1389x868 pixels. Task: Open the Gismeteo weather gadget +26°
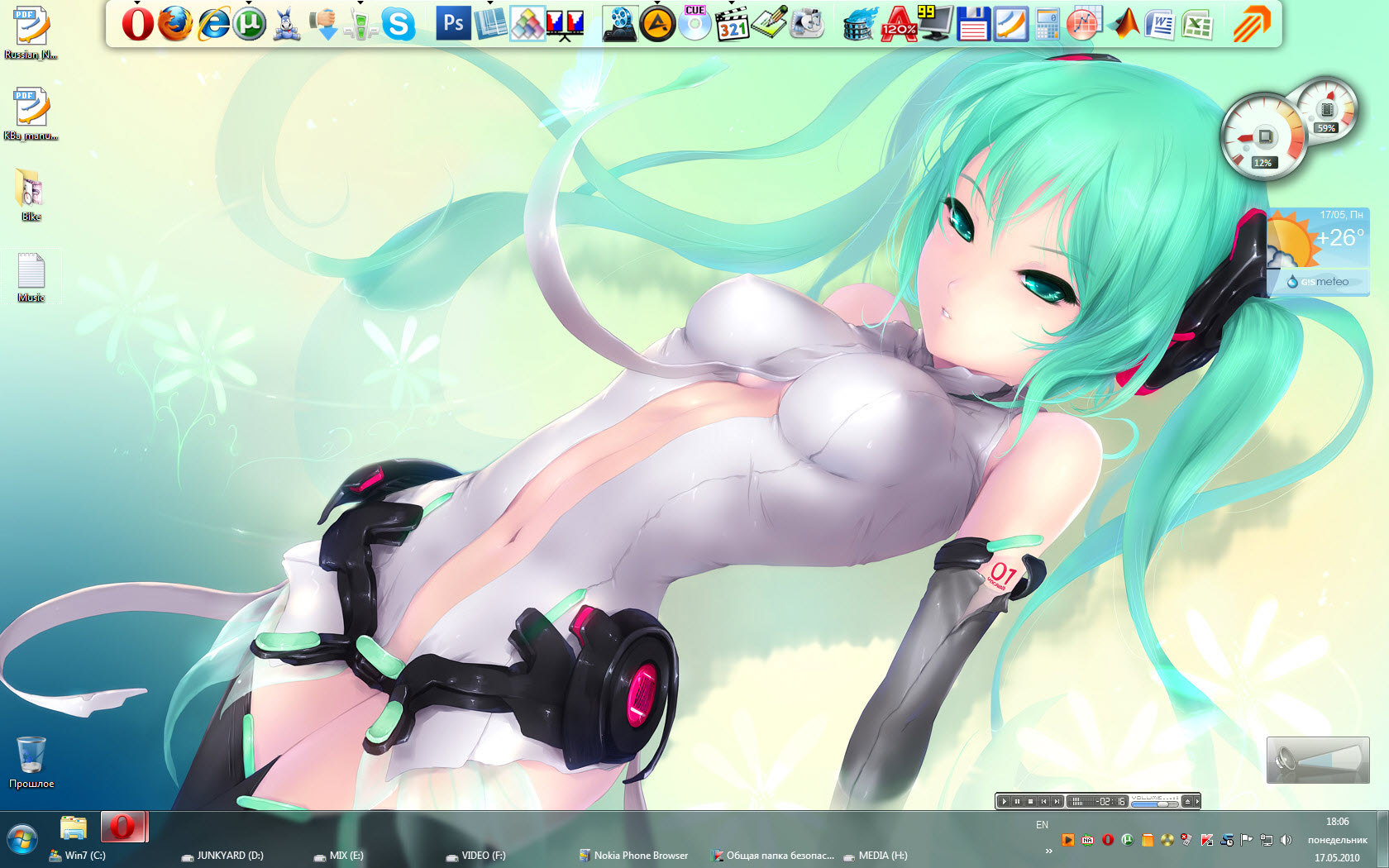(x=1318, y=252)
